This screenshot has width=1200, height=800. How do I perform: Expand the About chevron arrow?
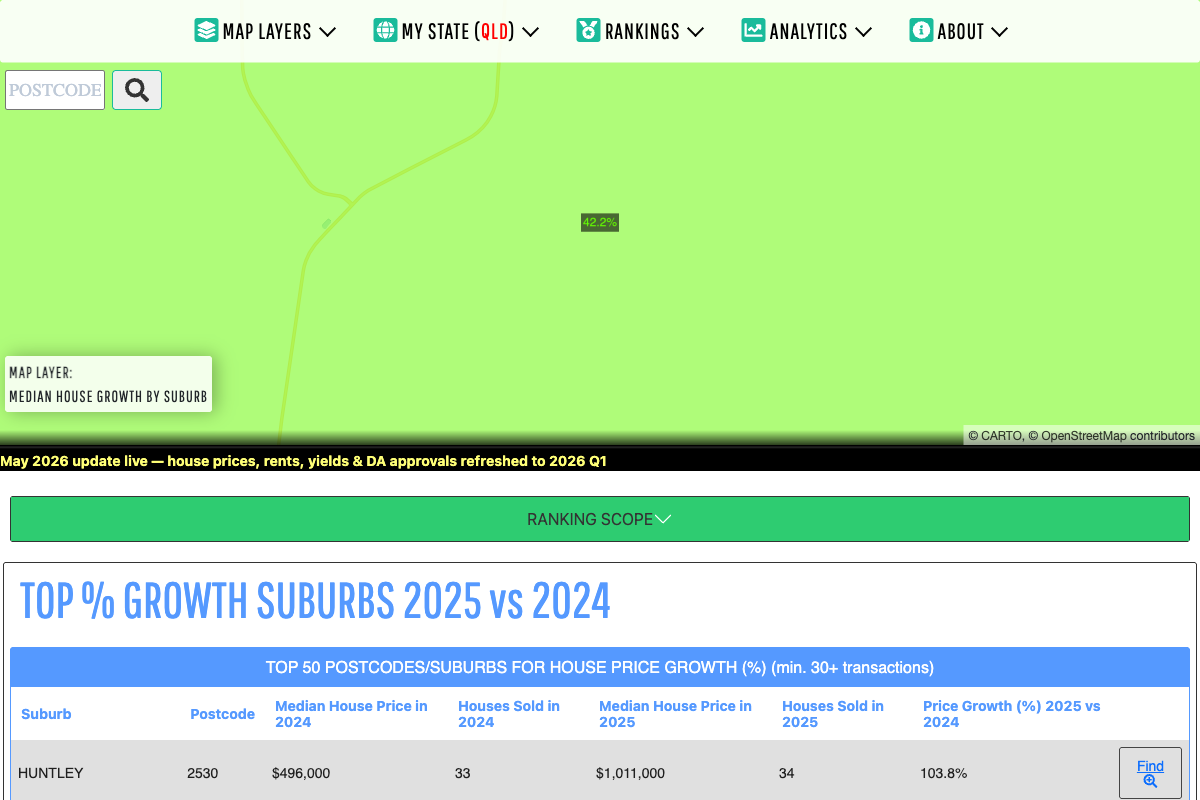pos(998,32)
